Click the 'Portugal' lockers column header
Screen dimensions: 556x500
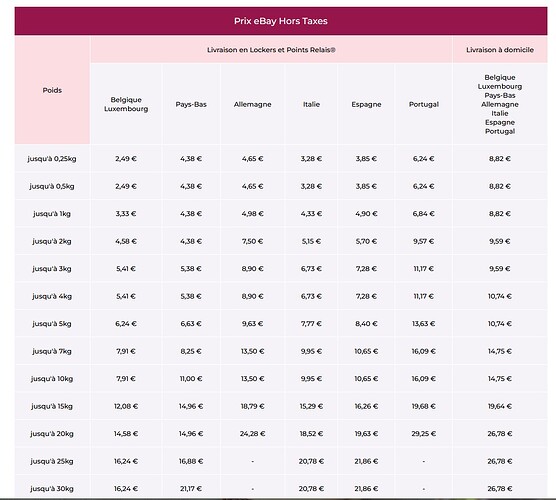[x=424, y=104]
